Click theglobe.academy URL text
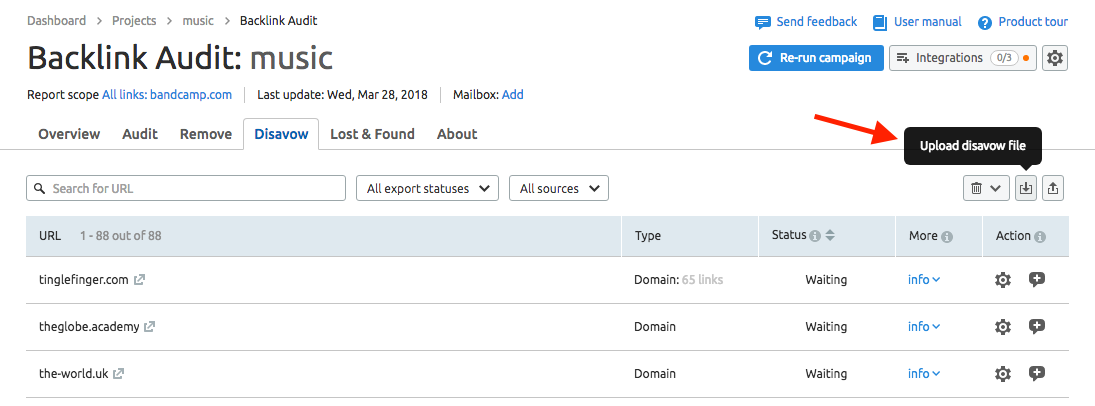The height and width of the screenshot is (406, 1095). (x=89, y=326)
